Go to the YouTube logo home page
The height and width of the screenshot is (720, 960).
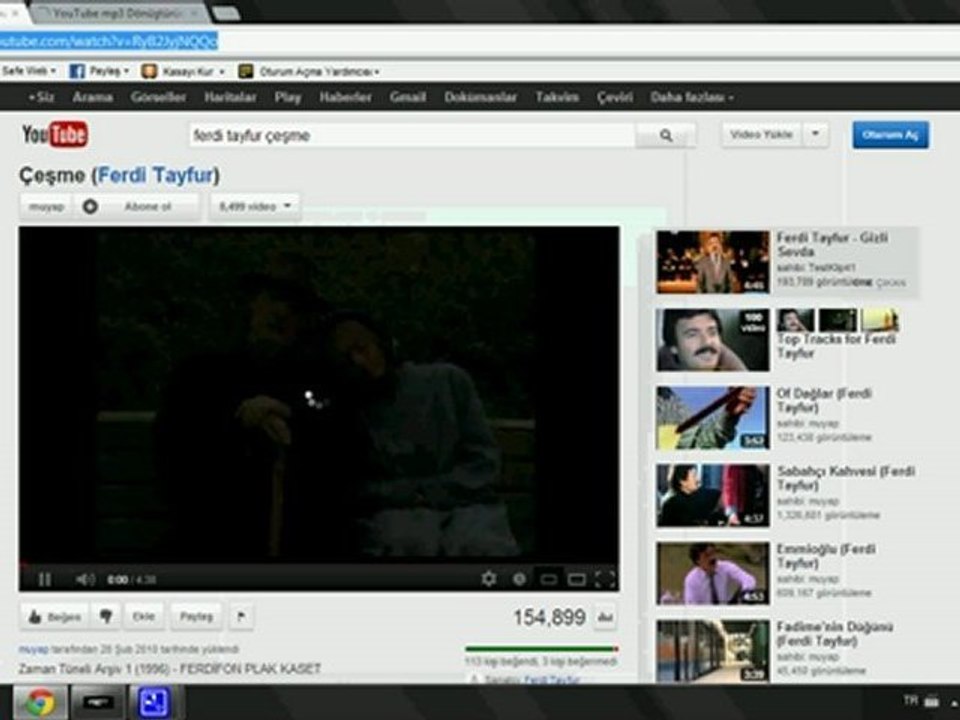pos(55,135)
